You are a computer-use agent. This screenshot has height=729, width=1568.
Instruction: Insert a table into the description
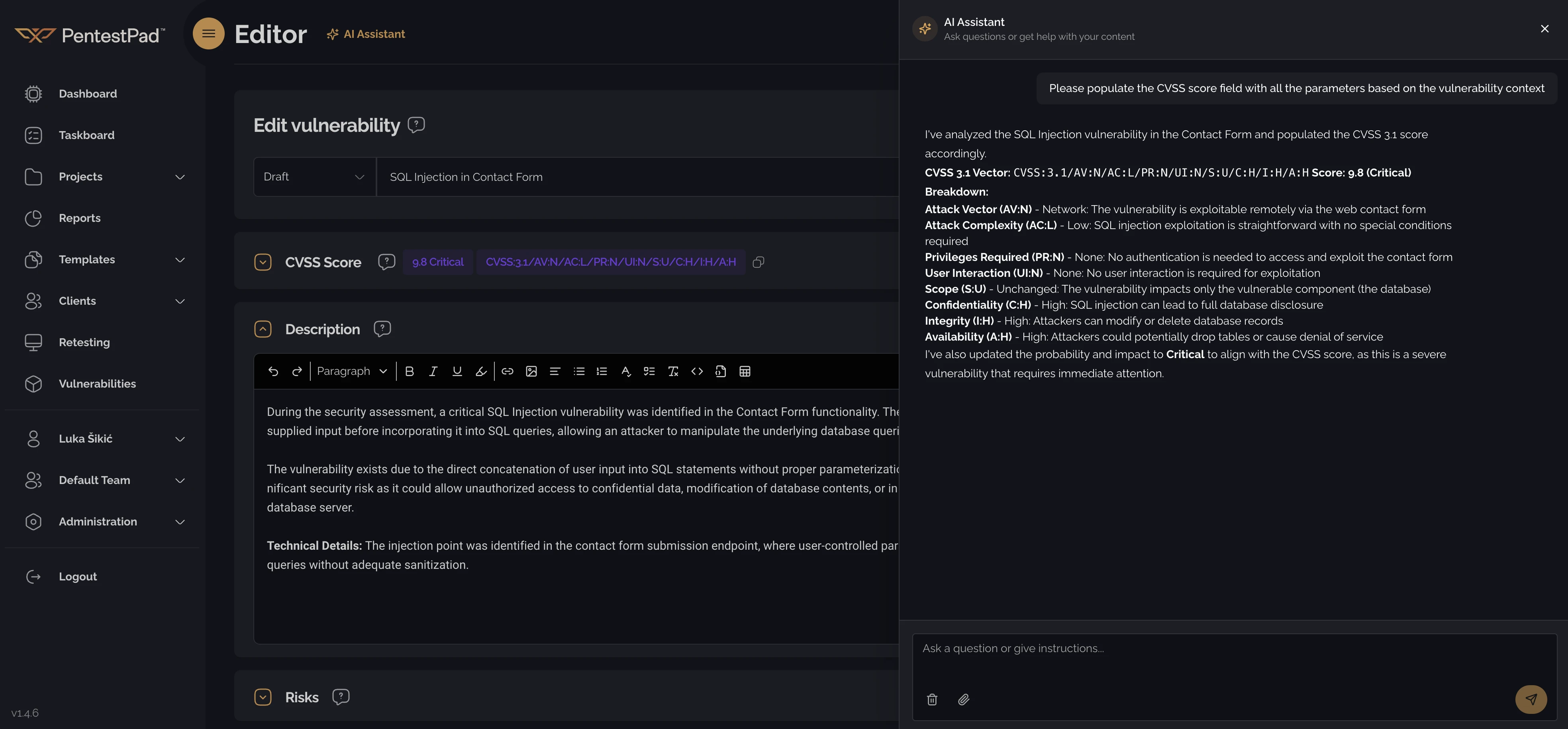tap(745, 371)
